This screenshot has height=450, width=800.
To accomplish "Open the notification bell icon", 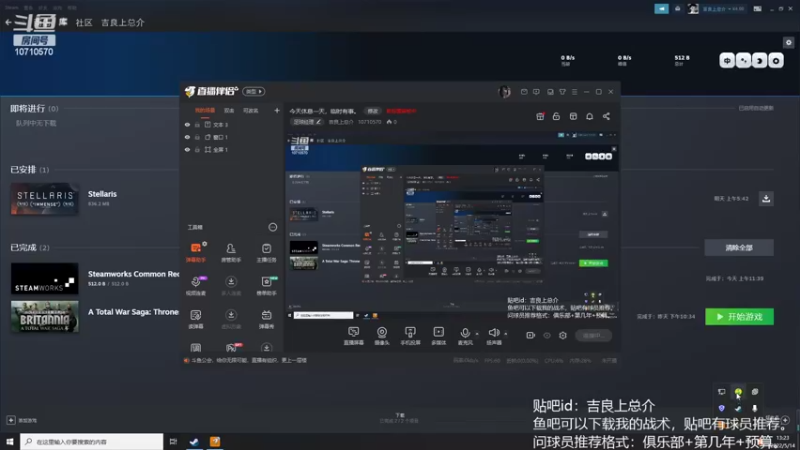I will (x=589, y=116).
